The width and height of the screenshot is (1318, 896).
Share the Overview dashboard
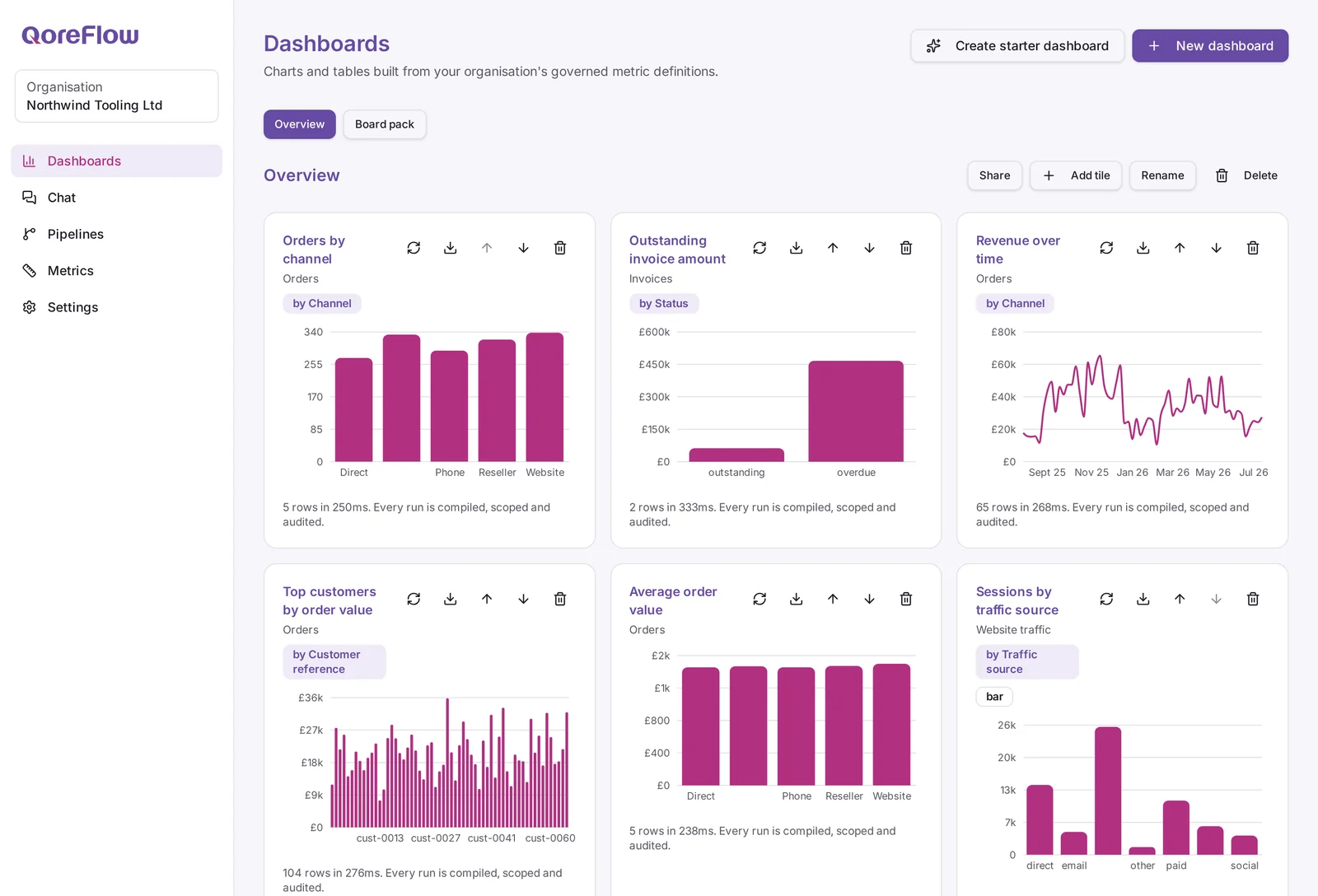[995, 175]
